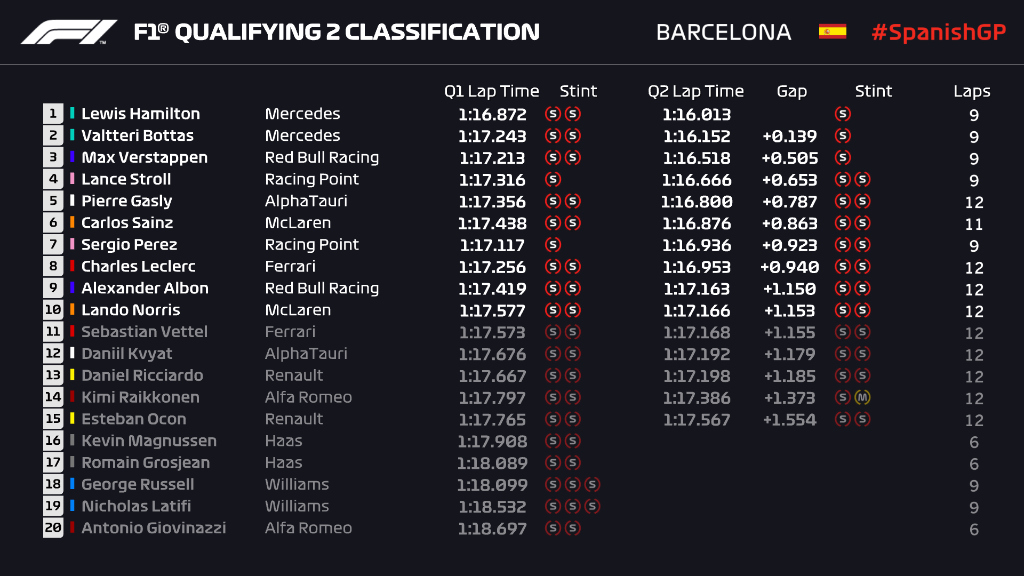Select the Q1 Lap Time column header
Image resolution: width=1024 pixels, height=576 pixels.
(x=491, y=91)
